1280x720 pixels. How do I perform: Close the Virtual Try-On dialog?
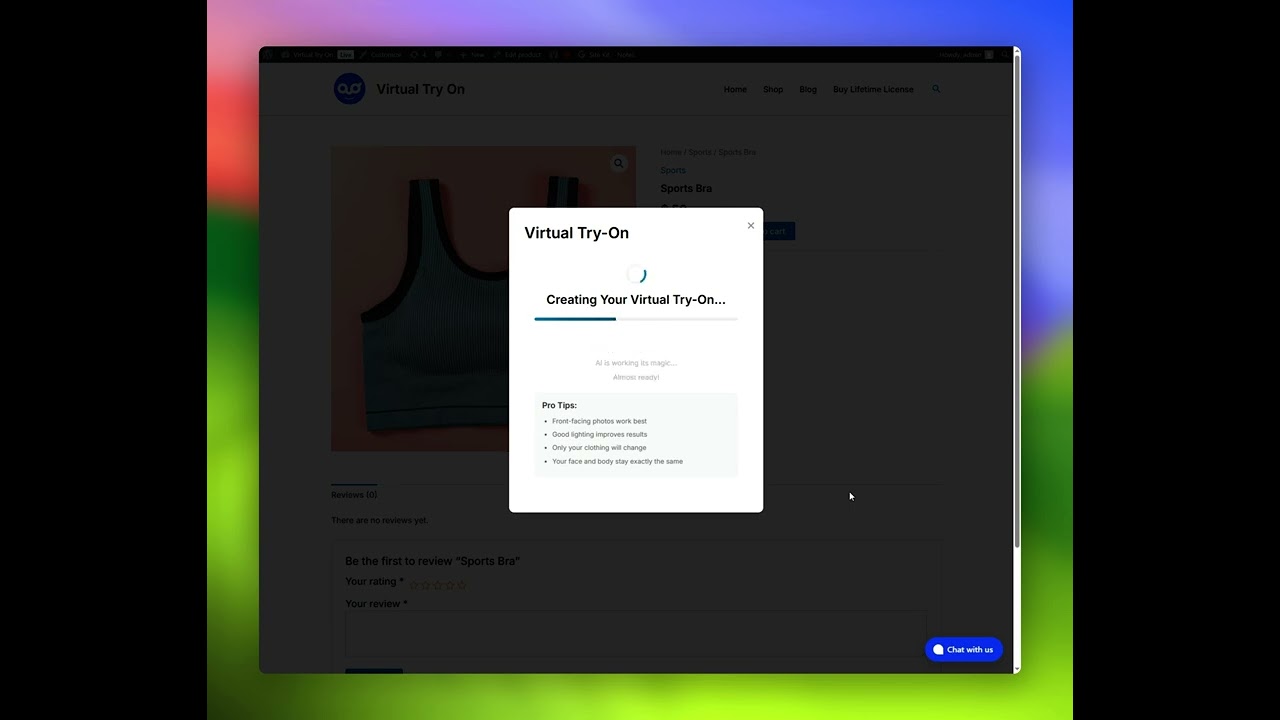click(x=751, y=225)
